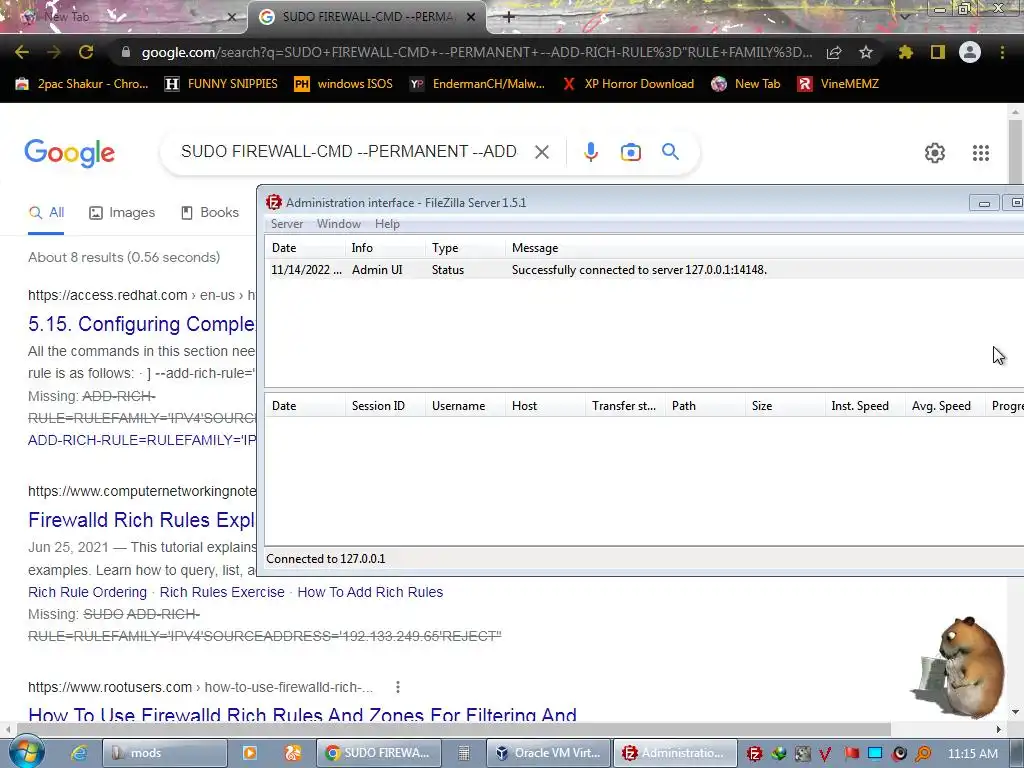Bookmark this page with the star icon
The height and width of the screenshot is (768, 1024).
point(866,52)
